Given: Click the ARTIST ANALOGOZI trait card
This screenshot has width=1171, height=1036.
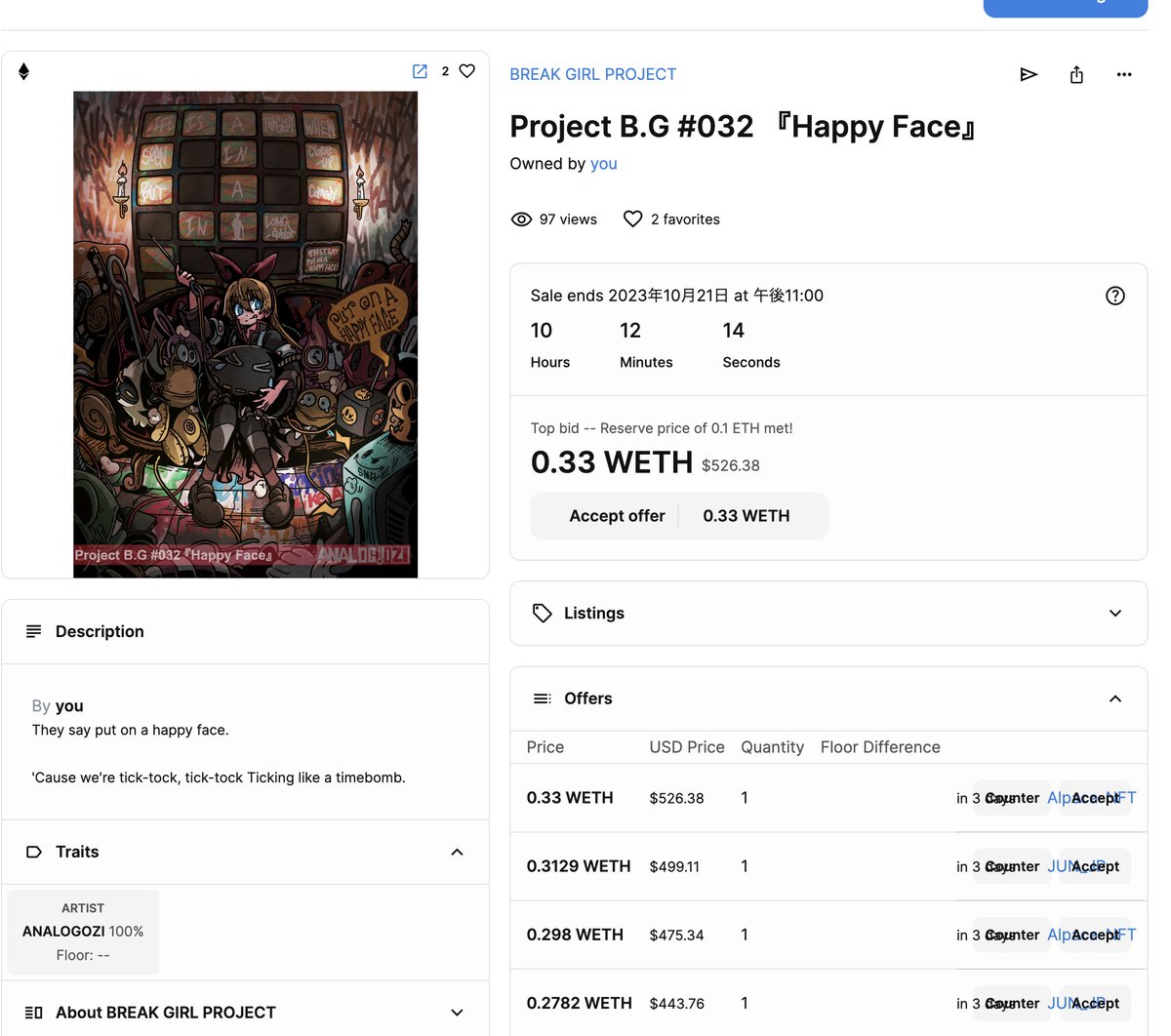Looking at the screenshot, I should 83,932.
